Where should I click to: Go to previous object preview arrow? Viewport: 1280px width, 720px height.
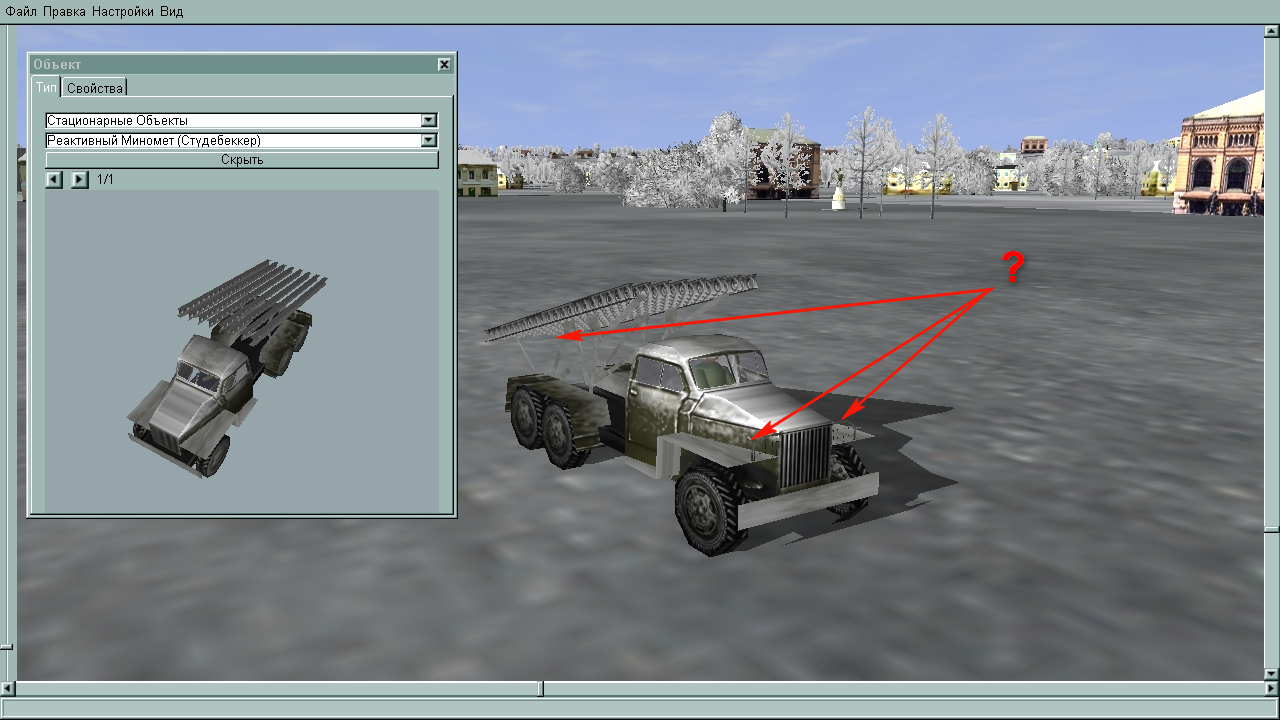click(x=54, y=180)
